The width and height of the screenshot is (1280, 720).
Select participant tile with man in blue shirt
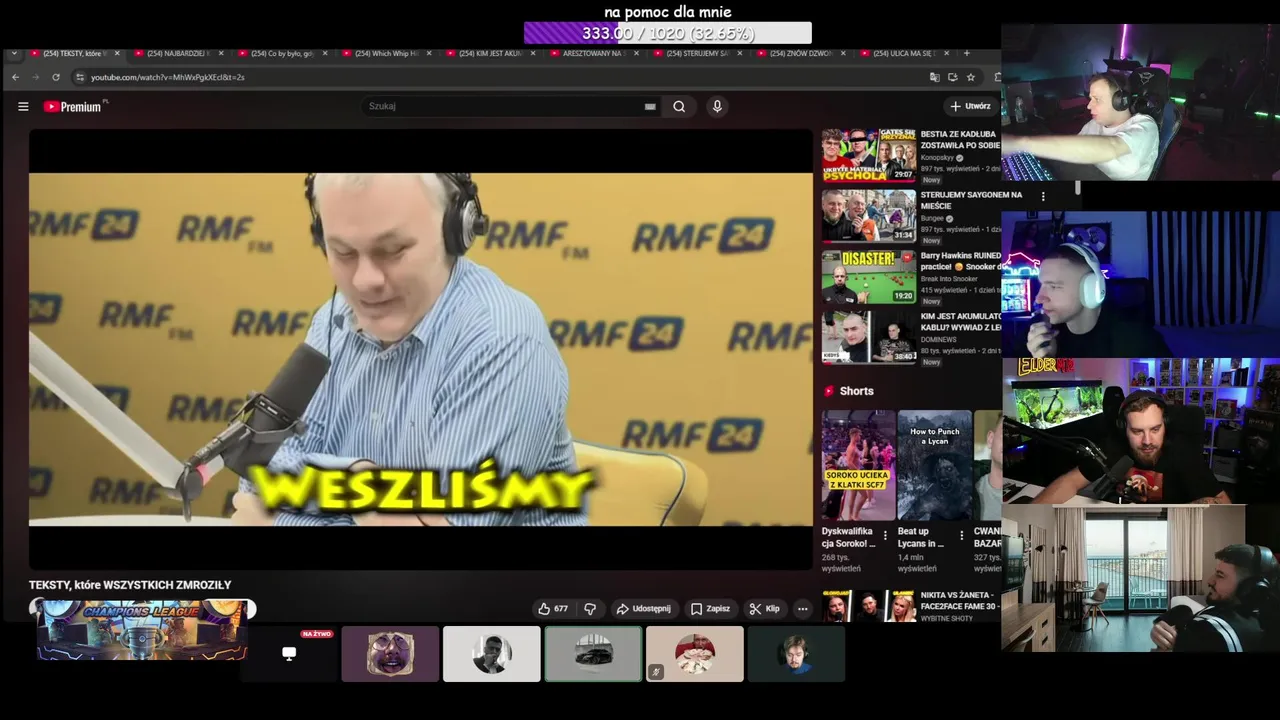(796, 654)
